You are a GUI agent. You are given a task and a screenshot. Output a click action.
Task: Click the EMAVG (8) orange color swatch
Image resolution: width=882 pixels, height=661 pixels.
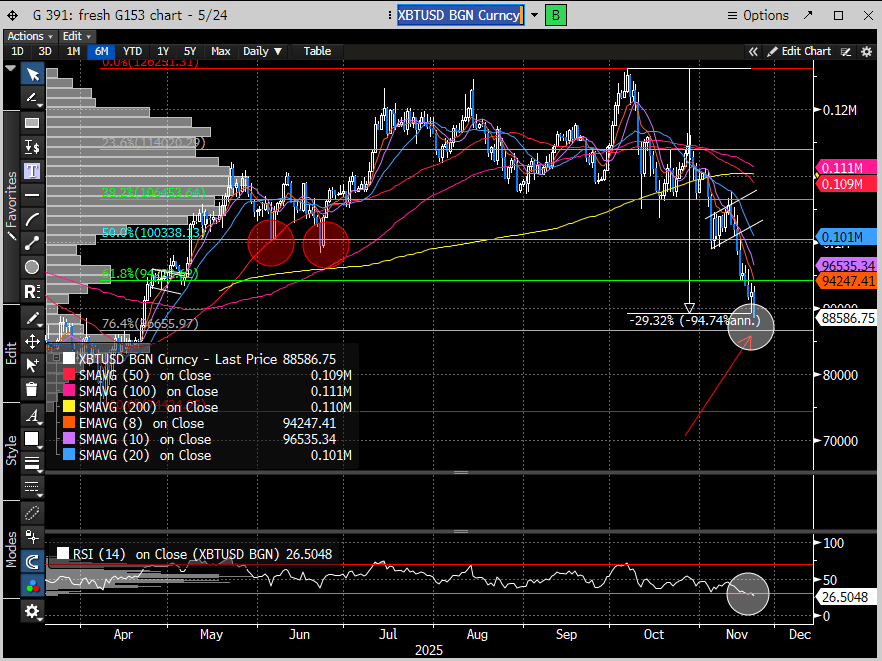click(69, 422)
